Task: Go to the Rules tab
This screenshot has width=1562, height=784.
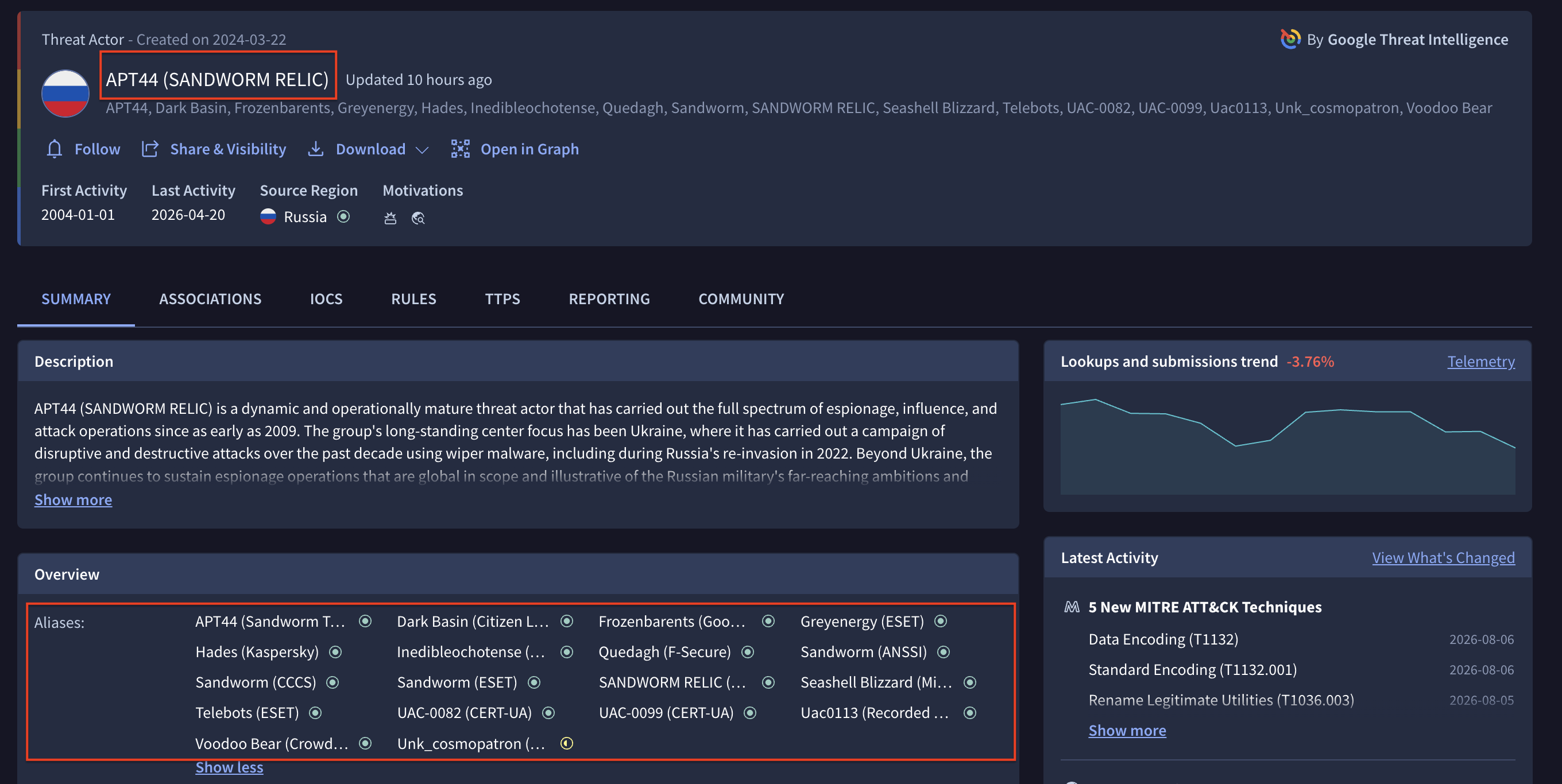Action: coord(413,298)
